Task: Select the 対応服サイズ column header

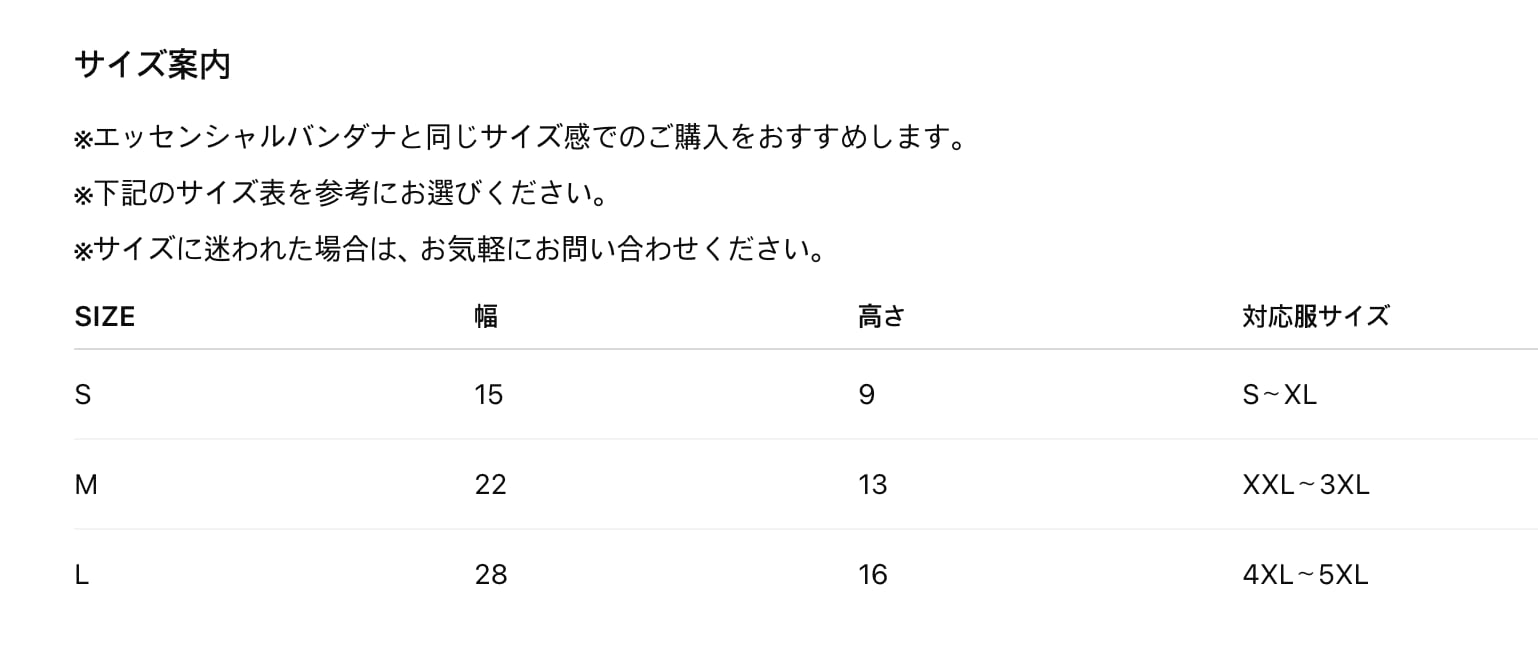Action: pos(1315,317)
